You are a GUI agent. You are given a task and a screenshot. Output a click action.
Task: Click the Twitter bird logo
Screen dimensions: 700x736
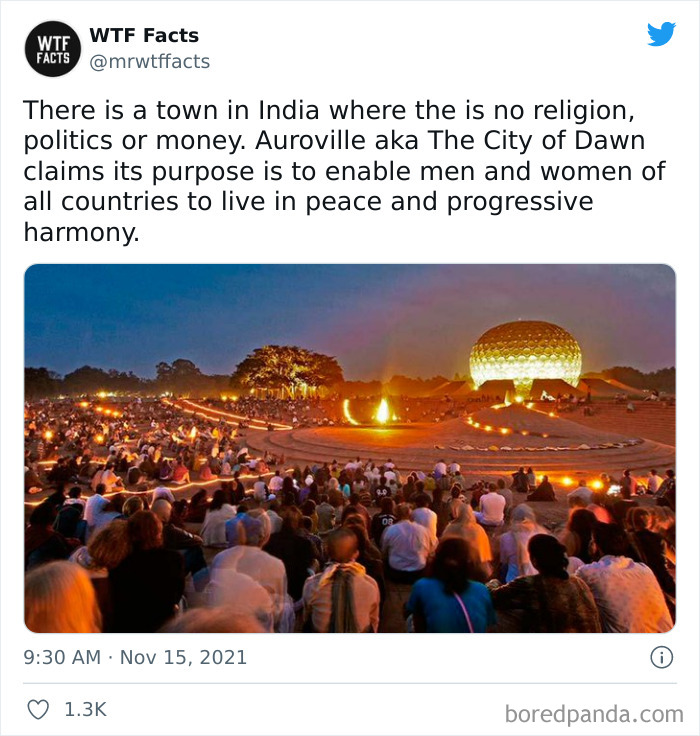[661, 34]
